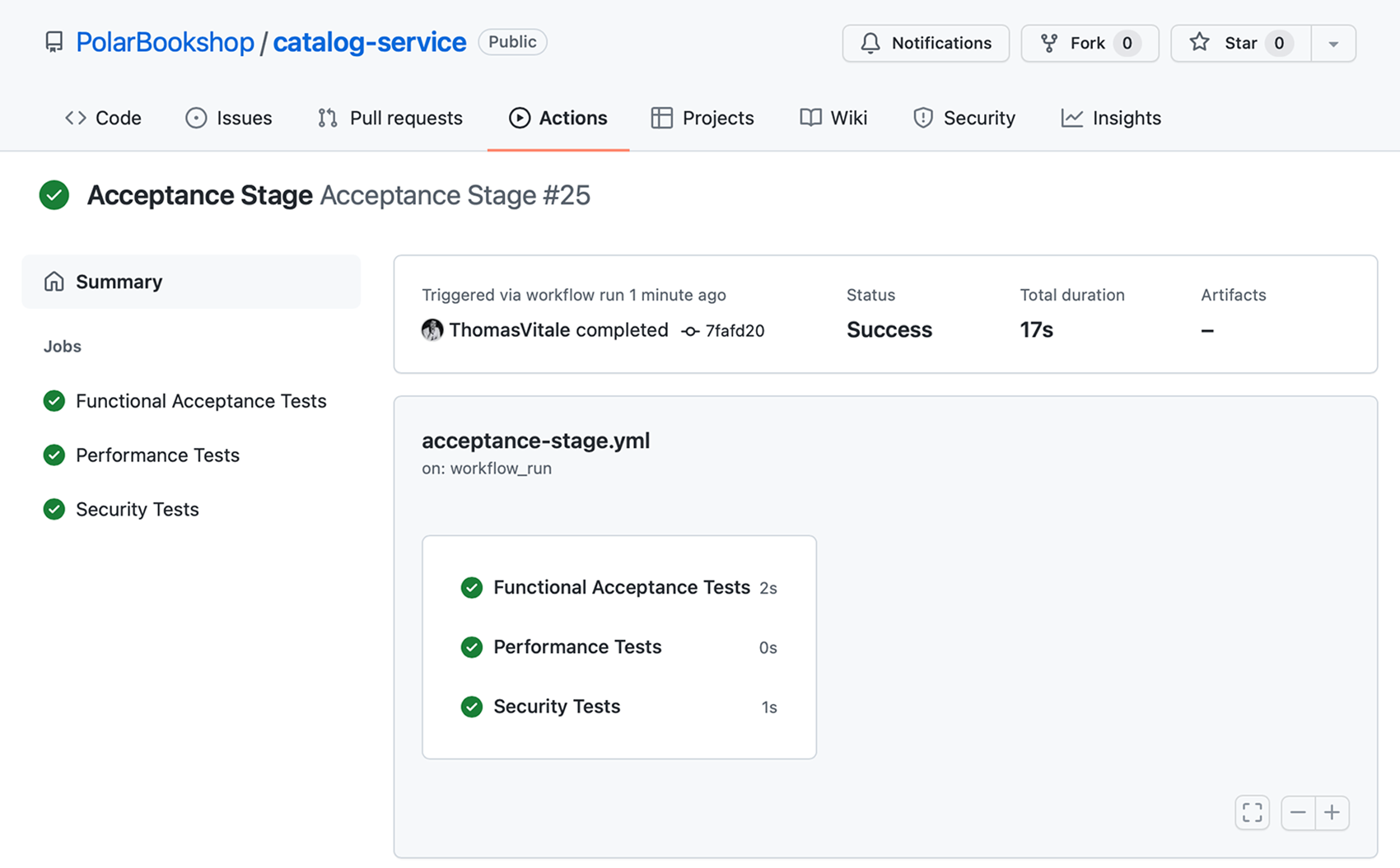Open the Insights tab
The width and height of the screenshot is (1400, 868).
(x=1111, y=118)
